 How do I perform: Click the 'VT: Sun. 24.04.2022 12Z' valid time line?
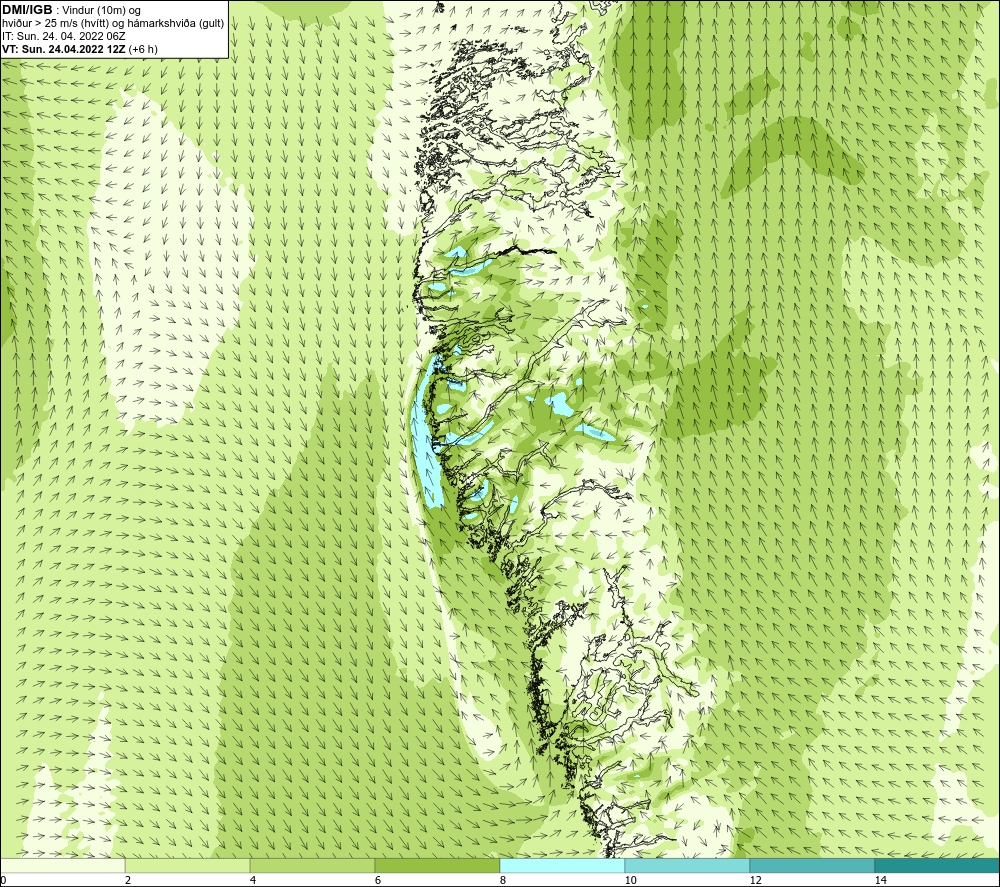point(80,49)
